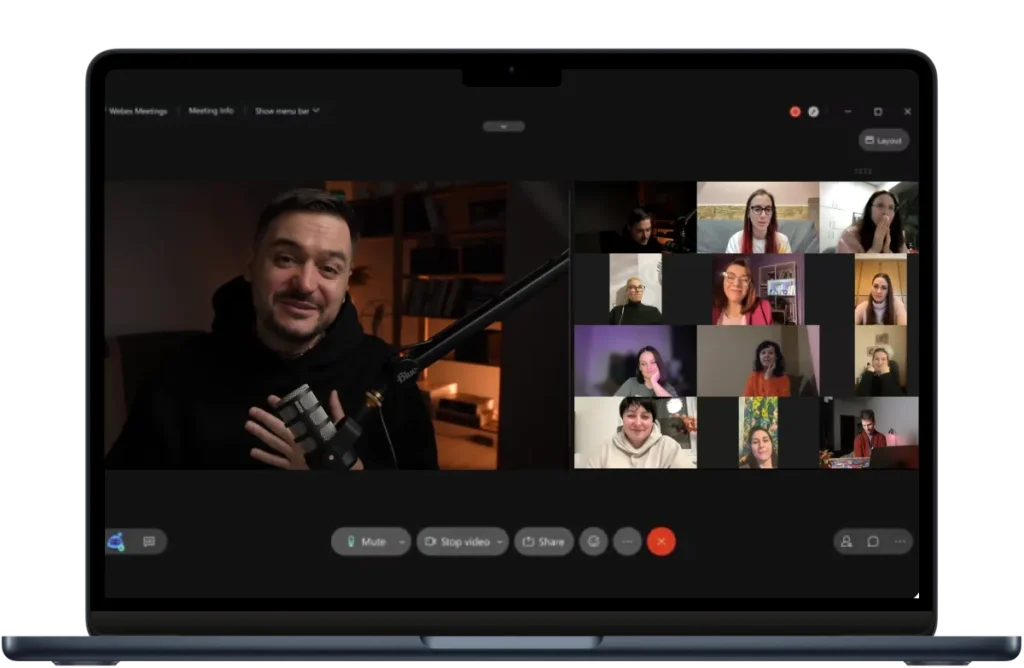Viewport: 1024px width, 668px height.
Task: Mute the microphone
Action: pyautogui.click(x=365, y=542)
